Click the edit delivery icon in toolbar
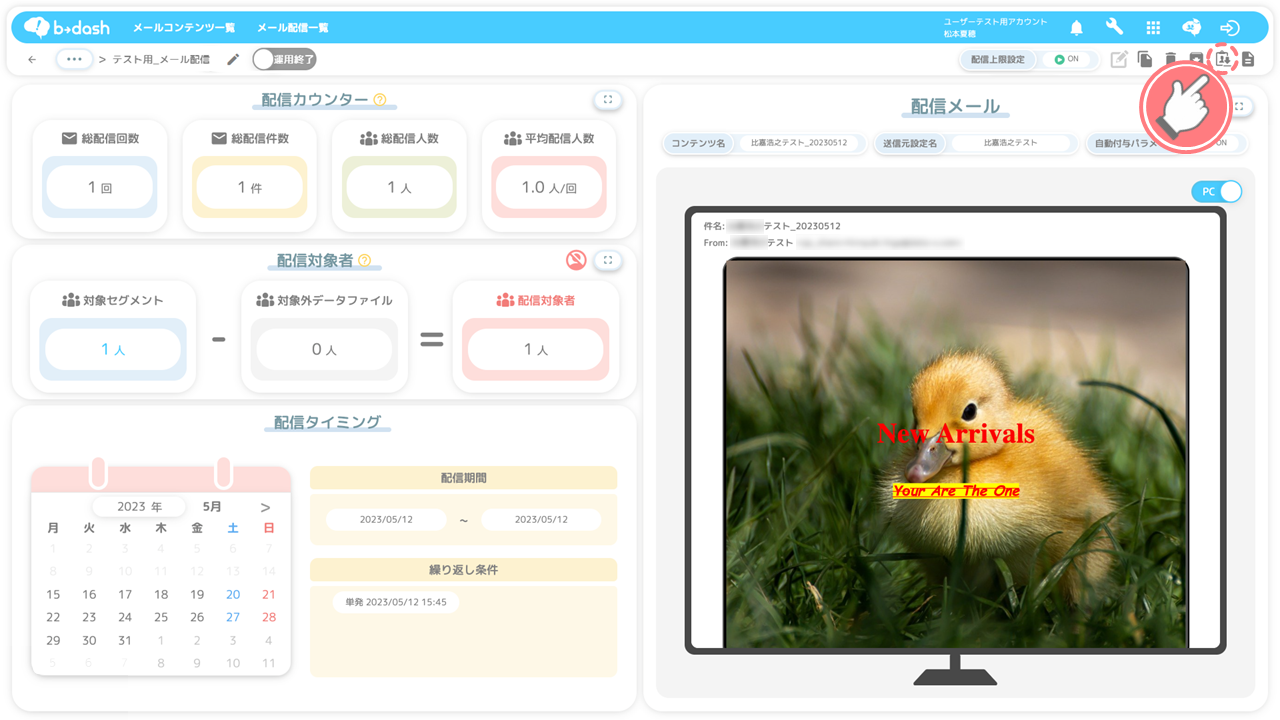The height and width of the screenshot is (720, 1280). [x=1119, y=60]
